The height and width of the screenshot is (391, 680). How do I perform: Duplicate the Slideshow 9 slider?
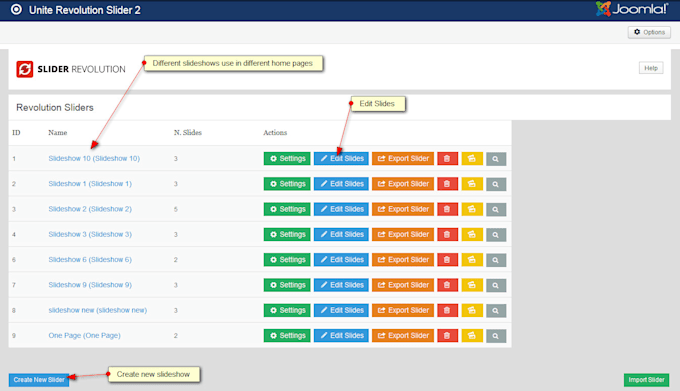(x=472, y=285)
